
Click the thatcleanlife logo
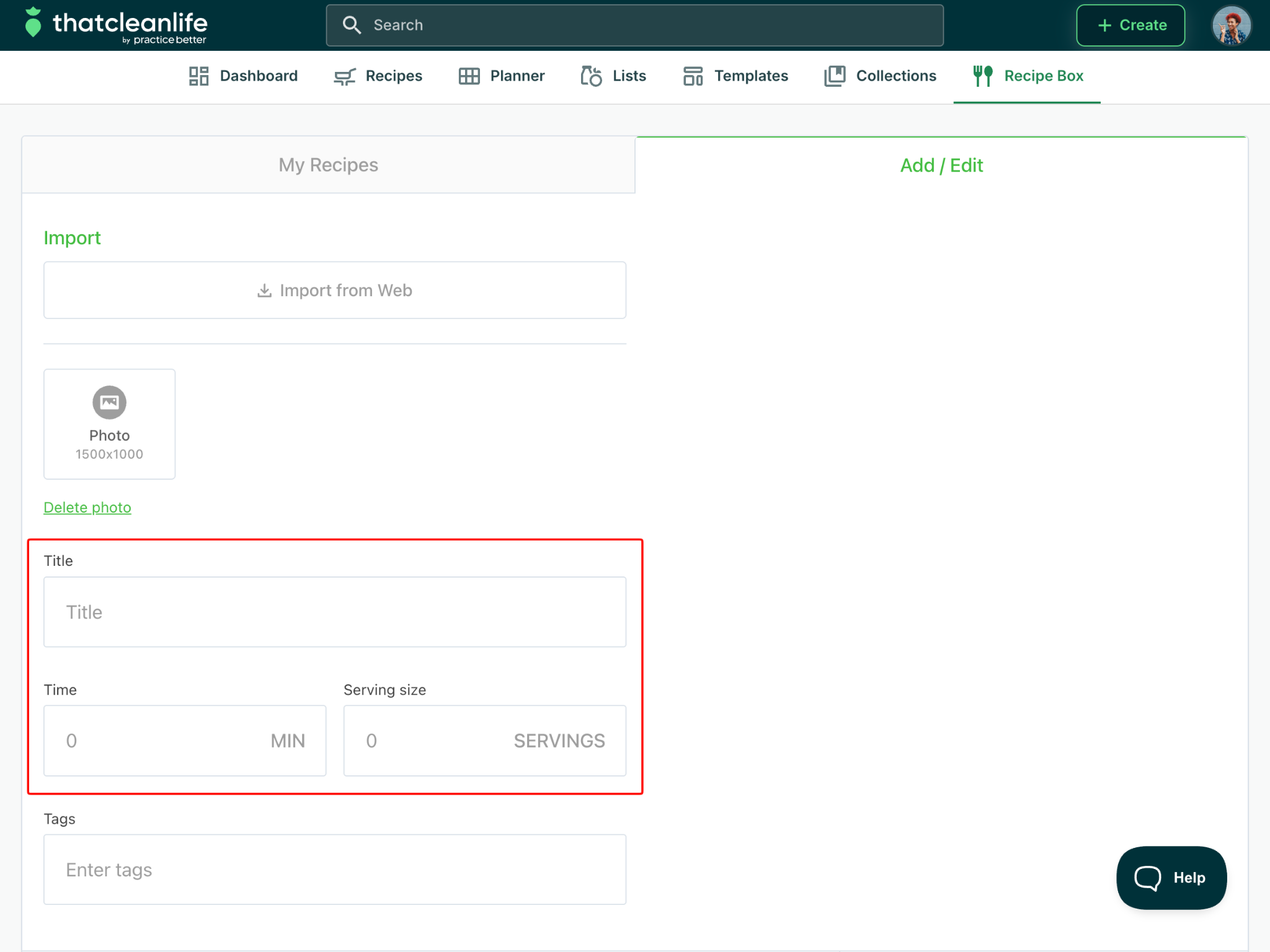coord(116,25)
